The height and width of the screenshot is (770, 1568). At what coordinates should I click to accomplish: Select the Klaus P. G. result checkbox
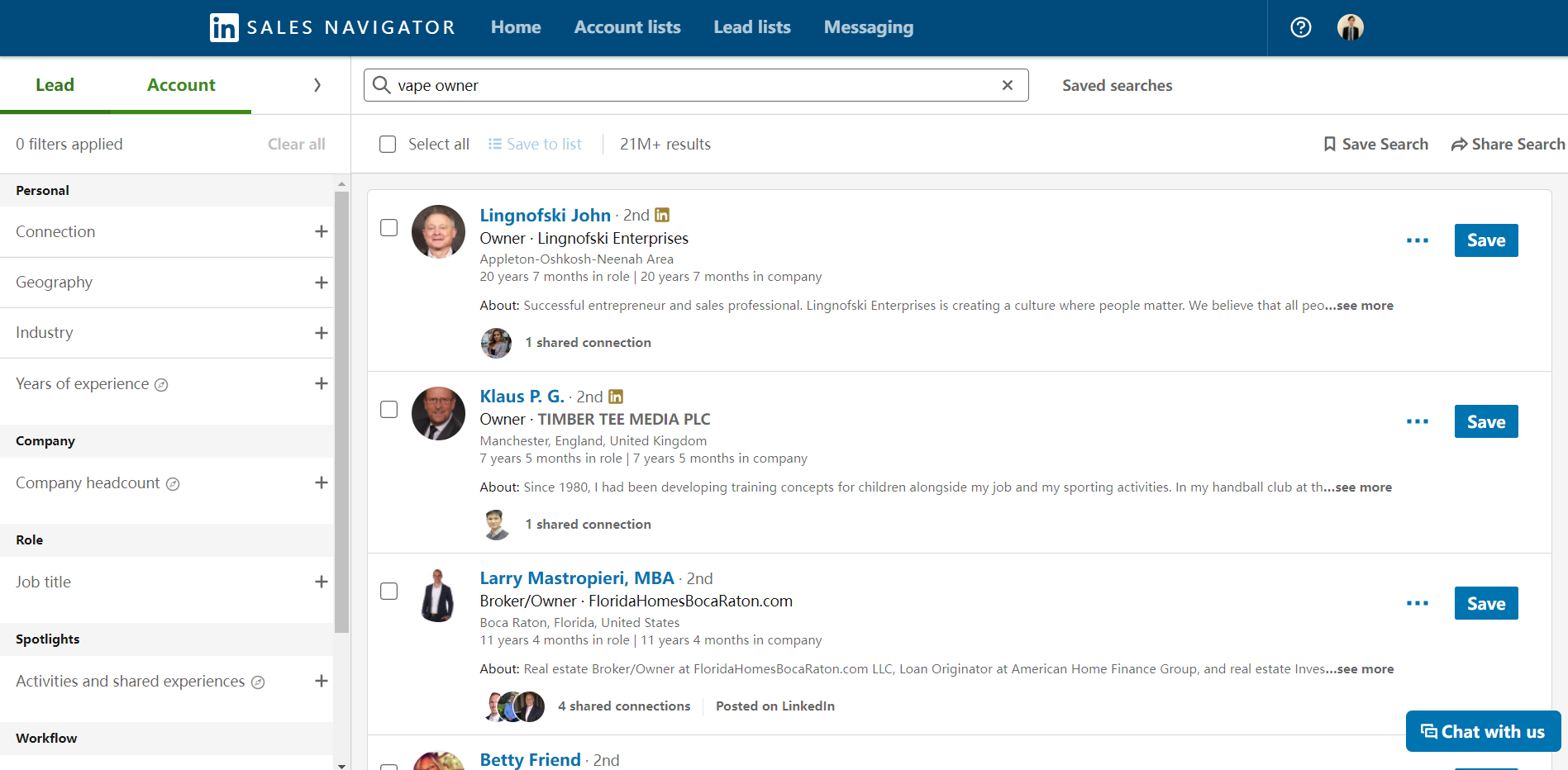pos(388,410)
